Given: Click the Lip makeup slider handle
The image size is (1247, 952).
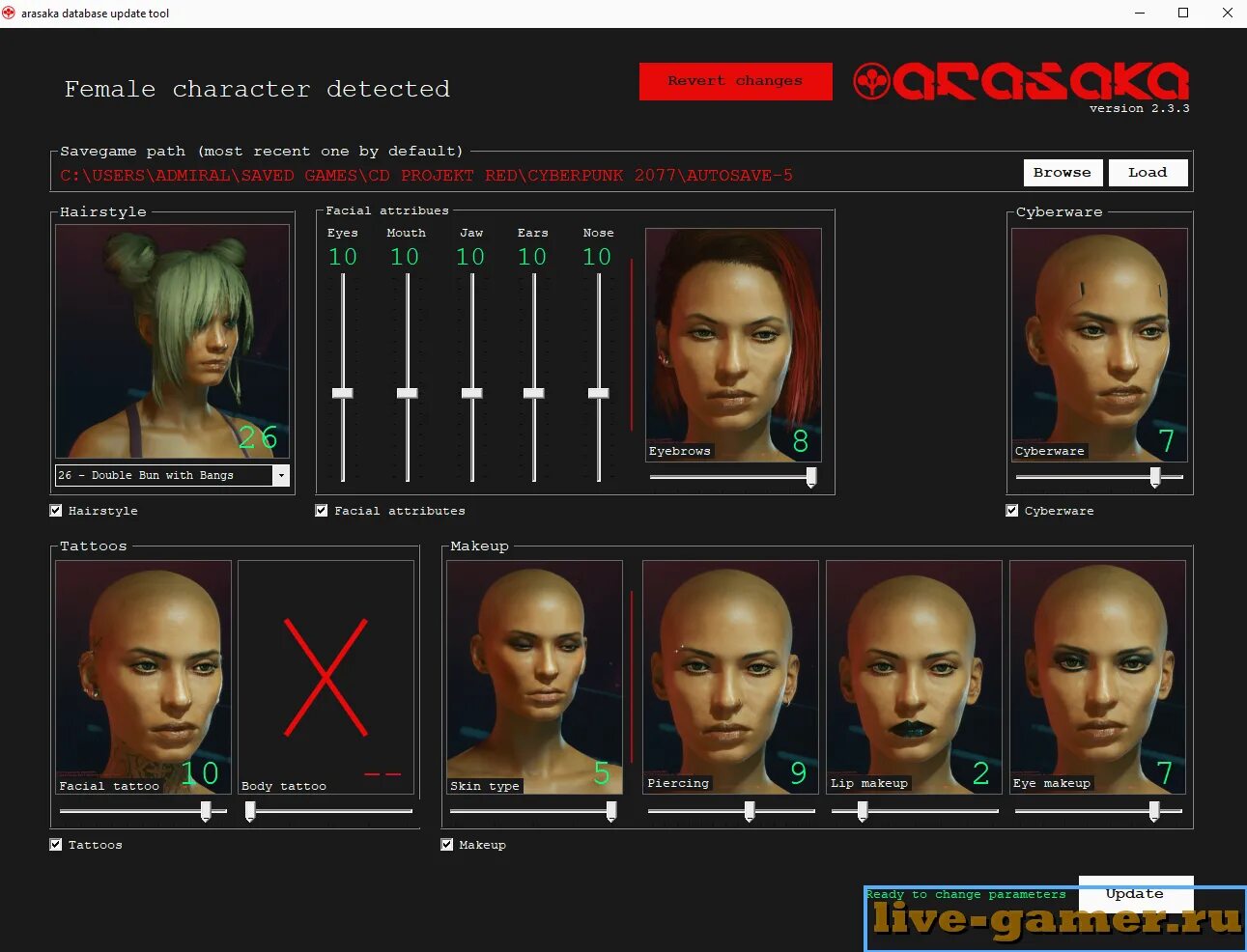Looking at the screenshot, I should (x=863, y=811).
